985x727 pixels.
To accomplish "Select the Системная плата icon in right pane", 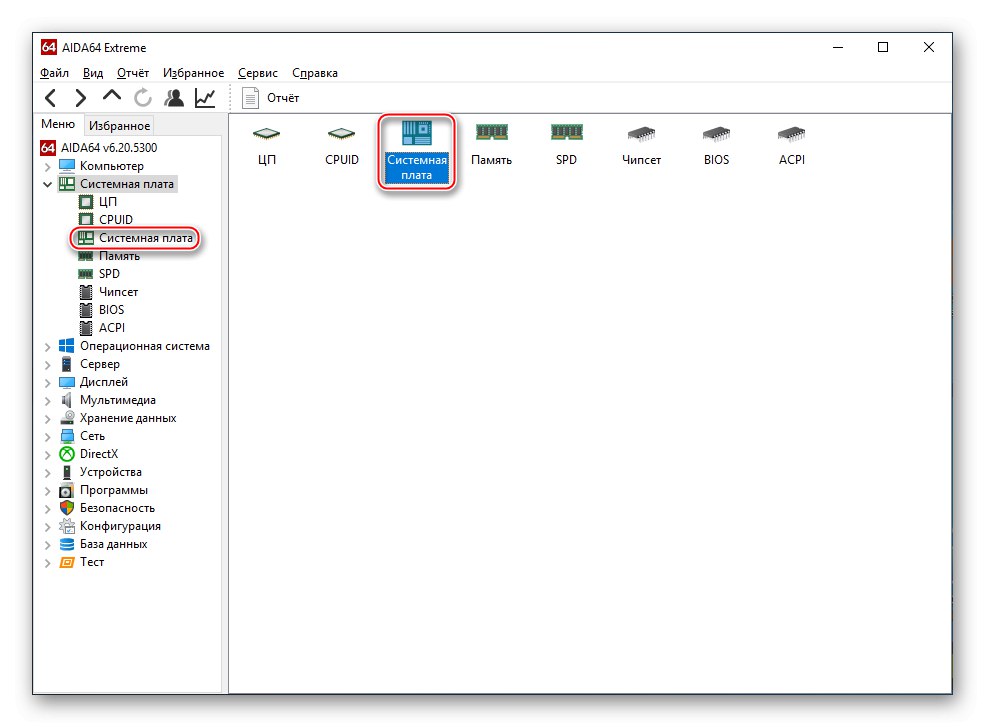I will (416, 151).
